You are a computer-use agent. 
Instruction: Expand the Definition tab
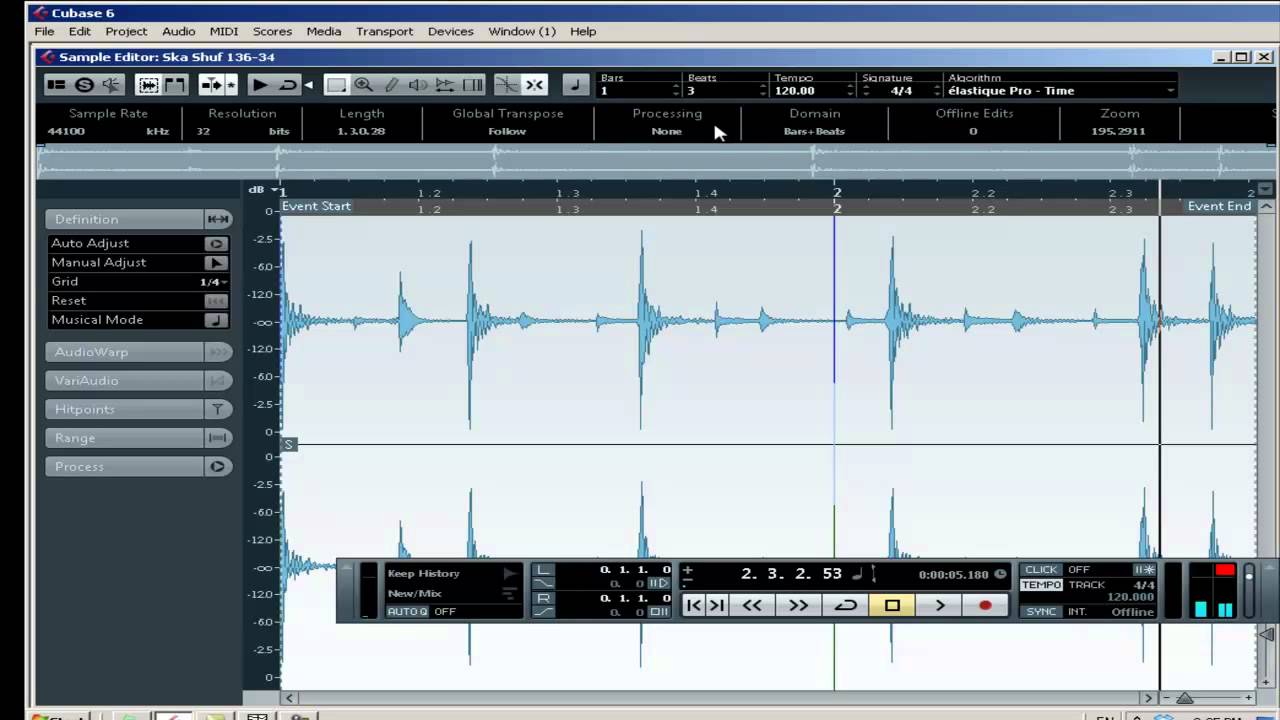pos(138,219)
